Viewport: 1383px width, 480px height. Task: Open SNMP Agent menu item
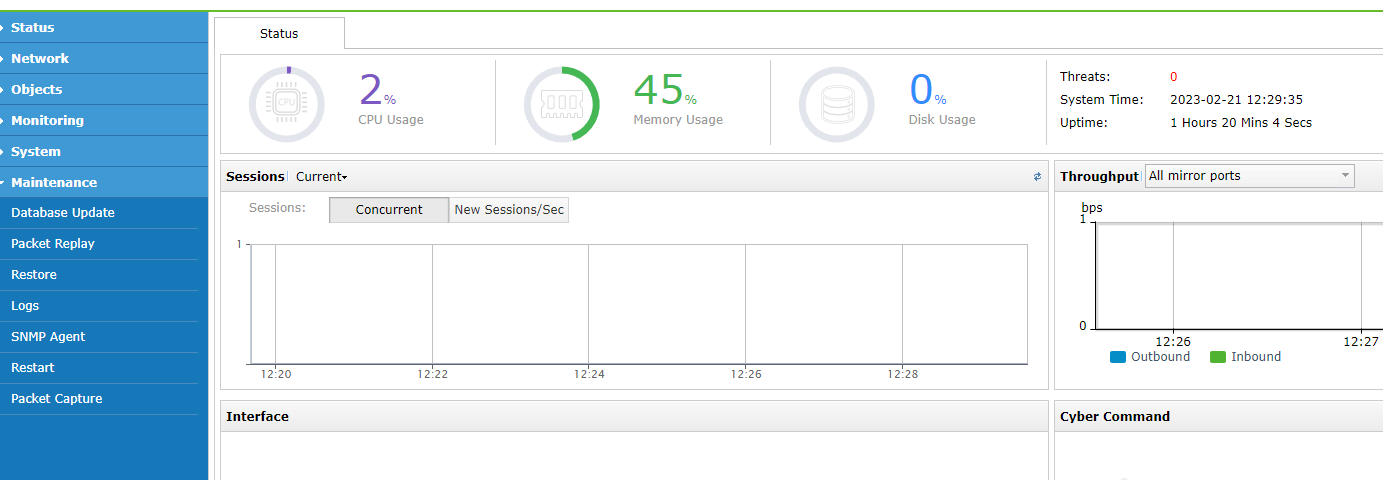[99, 337]
